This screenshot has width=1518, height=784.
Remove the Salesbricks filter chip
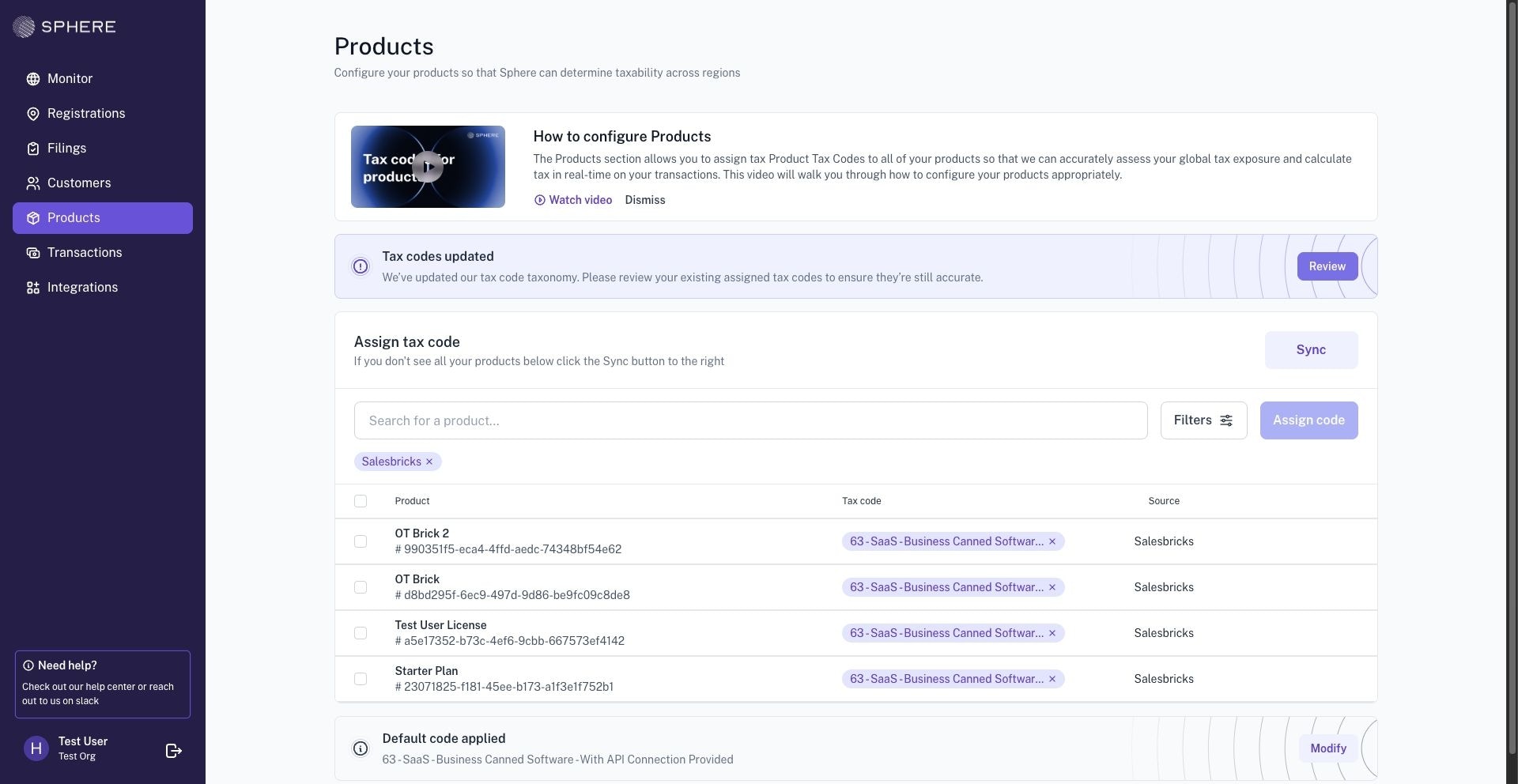click(429, 462)
